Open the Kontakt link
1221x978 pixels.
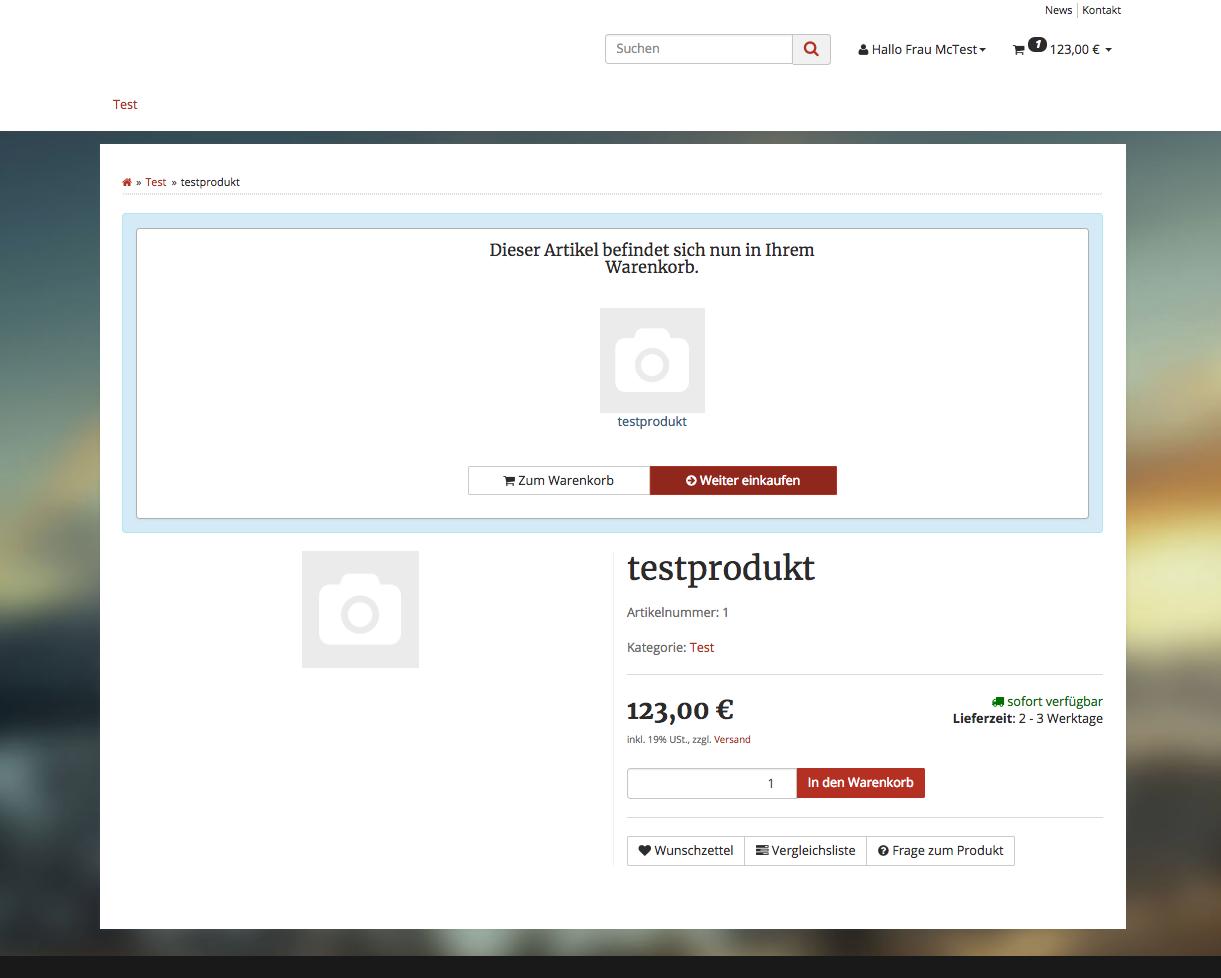point(1101,10)
